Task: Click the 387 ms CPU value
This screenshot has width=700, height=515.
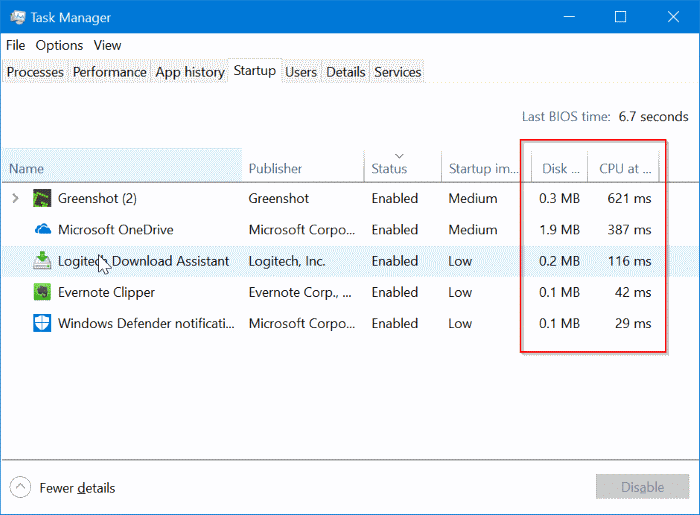Action: pyautogui.click(x=629, y=229)
